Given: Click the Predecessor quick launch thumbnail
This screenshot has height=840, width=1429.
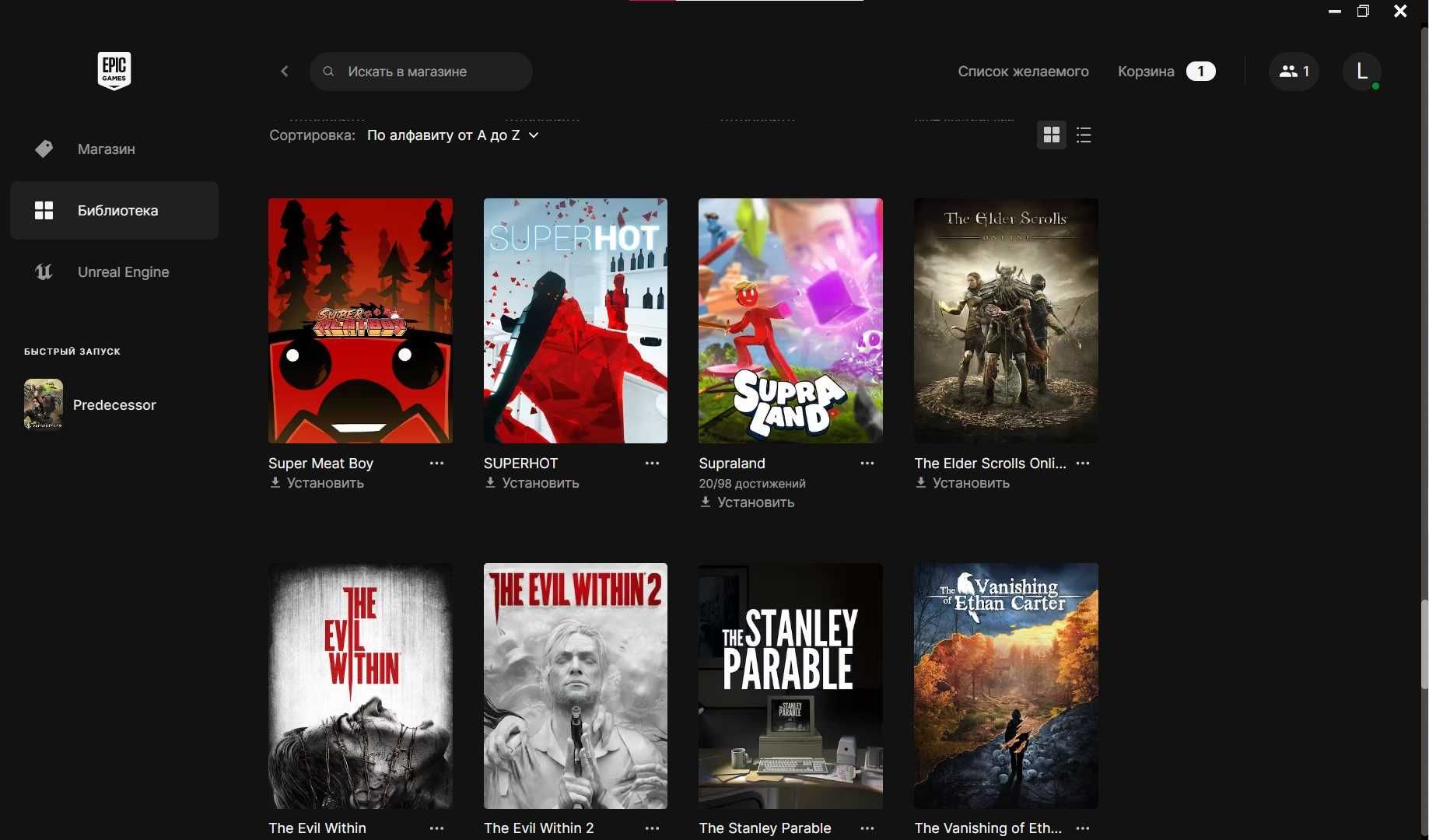Looking at the screenshot, I should (x=44, y=404).
